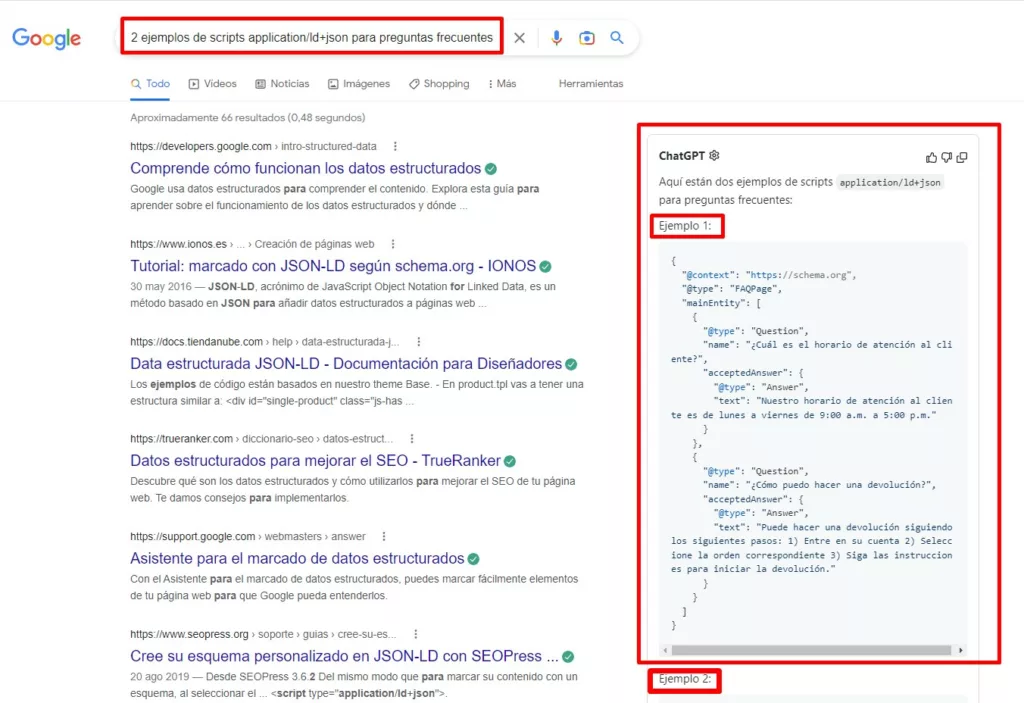Copy the ChatGPT answer with copy icon

click(x=962, y=157)
